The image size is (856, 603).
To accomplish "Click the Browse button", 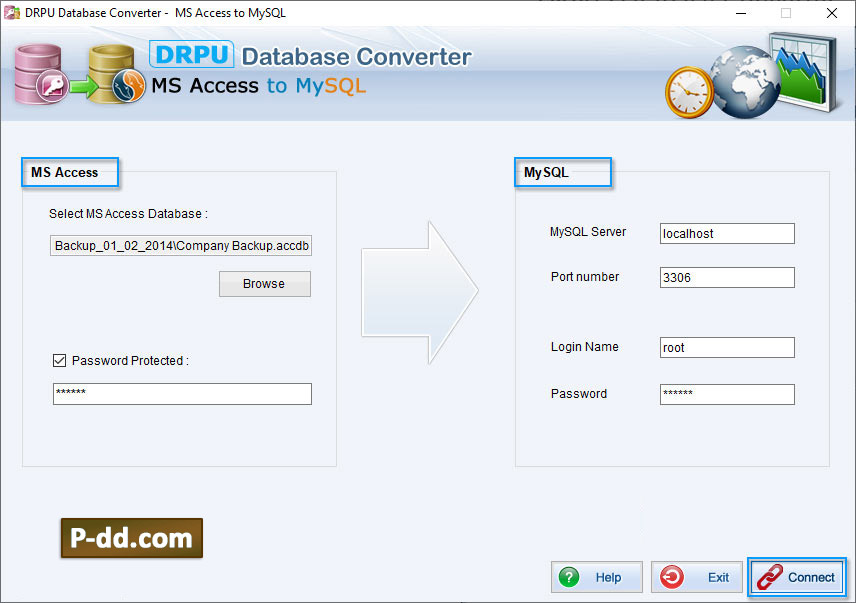I will pyautogui.click(x=264, y=284).
